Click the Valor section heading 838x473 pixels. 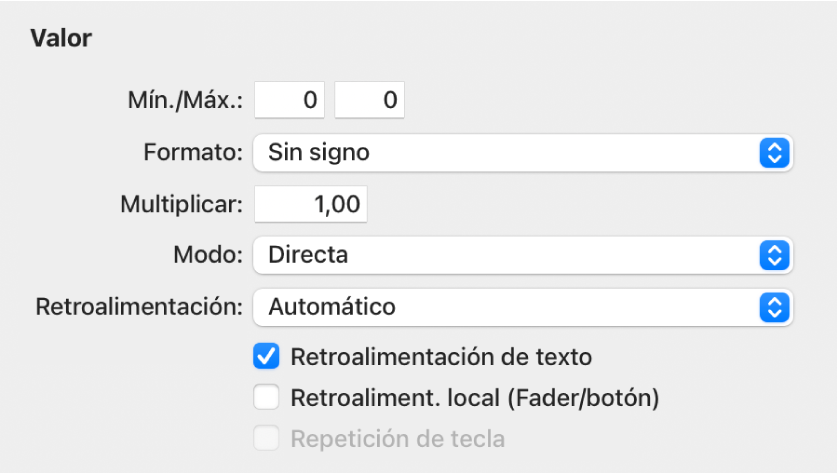(x=61, y=39)
